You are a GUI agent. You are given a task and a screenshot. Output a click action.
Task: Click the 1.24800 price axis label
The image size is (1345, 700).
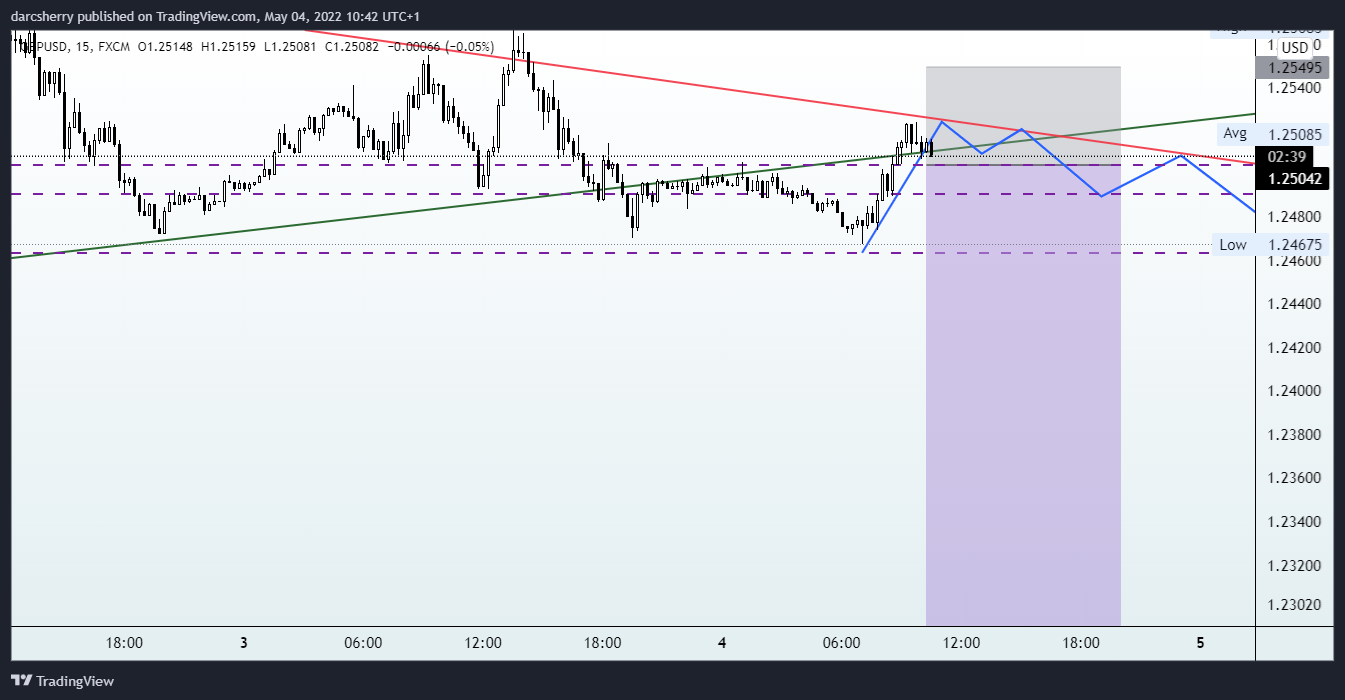(1293, 216)
